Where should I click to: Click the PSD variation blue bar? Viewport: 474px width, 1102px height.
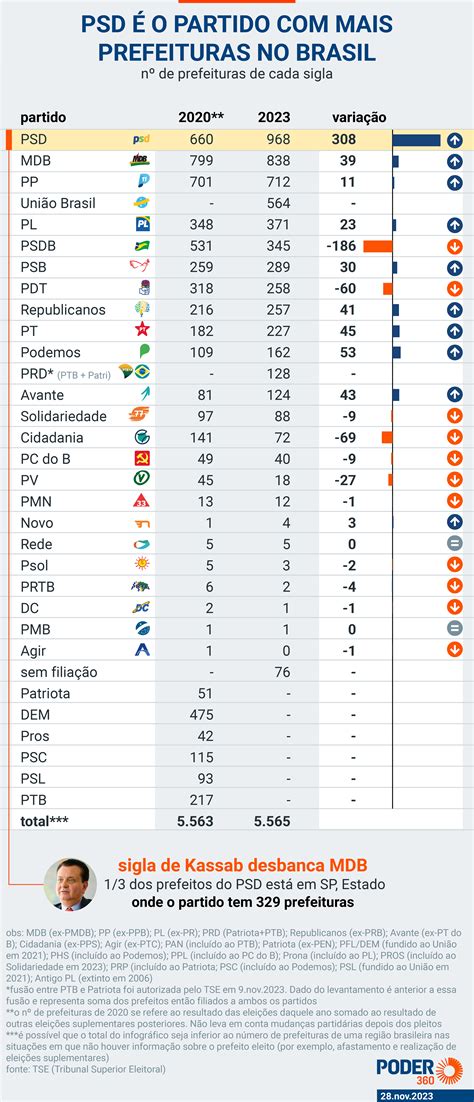[416, 140]
